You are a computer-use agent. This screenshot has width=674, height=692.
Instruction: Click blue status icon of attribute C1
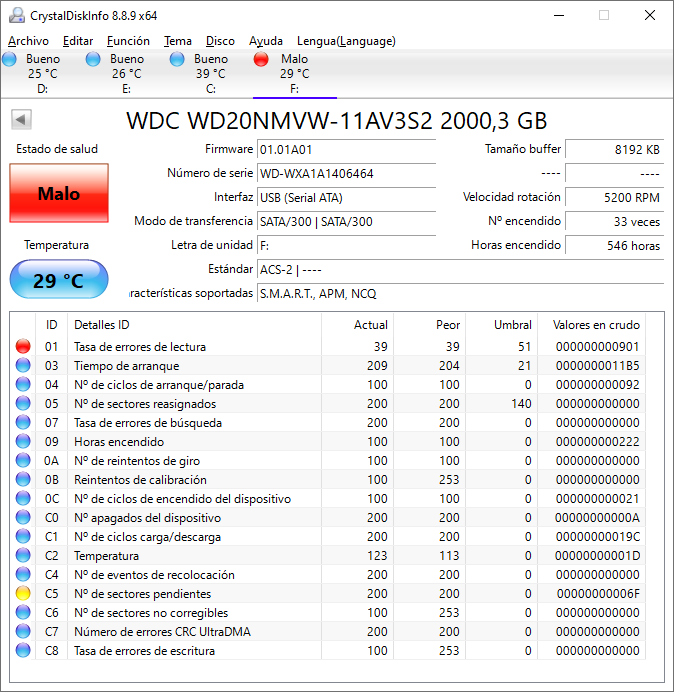pyautogui.click(x=23, y=537)
